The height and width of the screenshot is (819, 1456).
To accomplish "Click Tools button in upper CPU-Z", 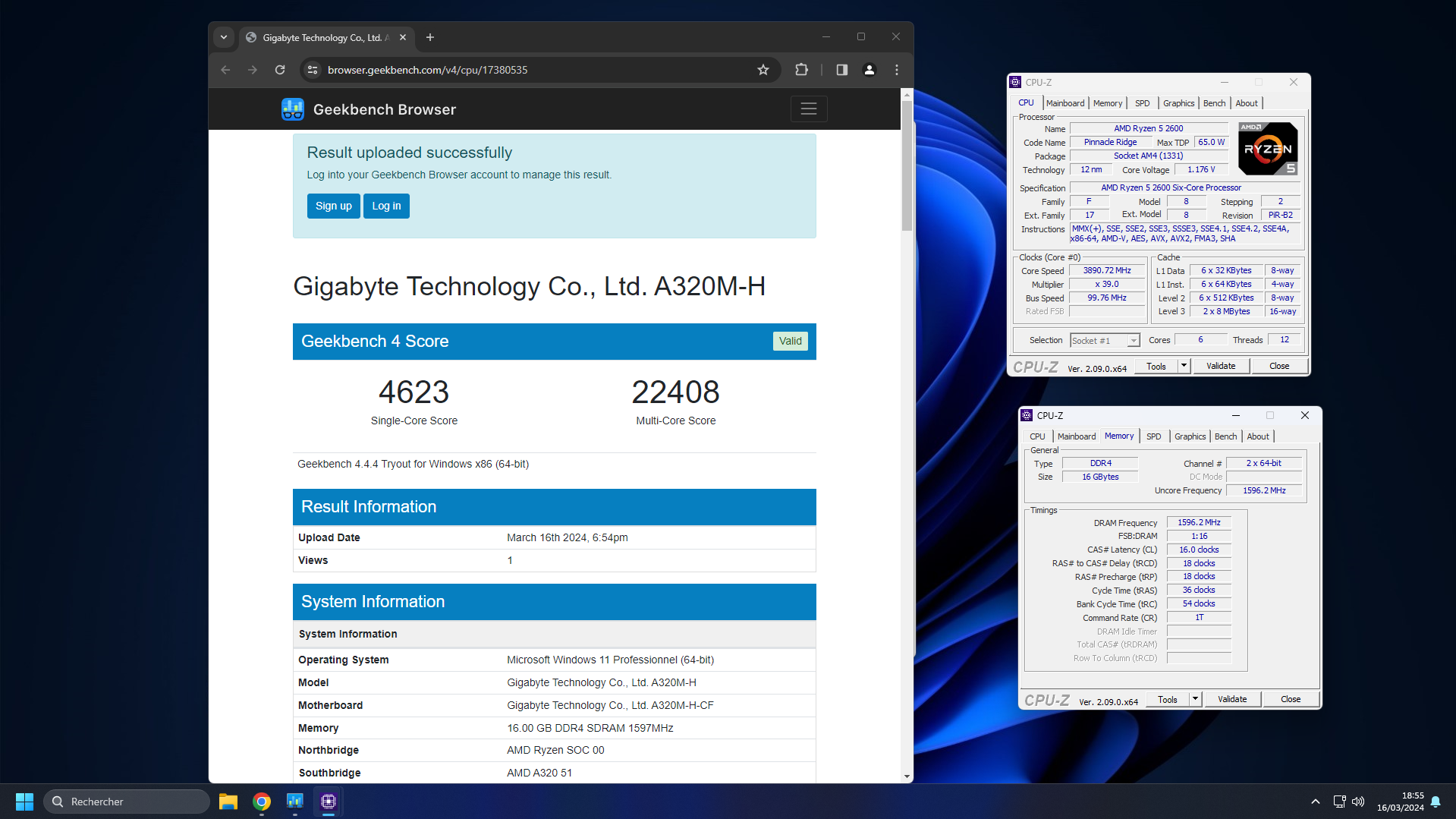I will point(1156,367).
